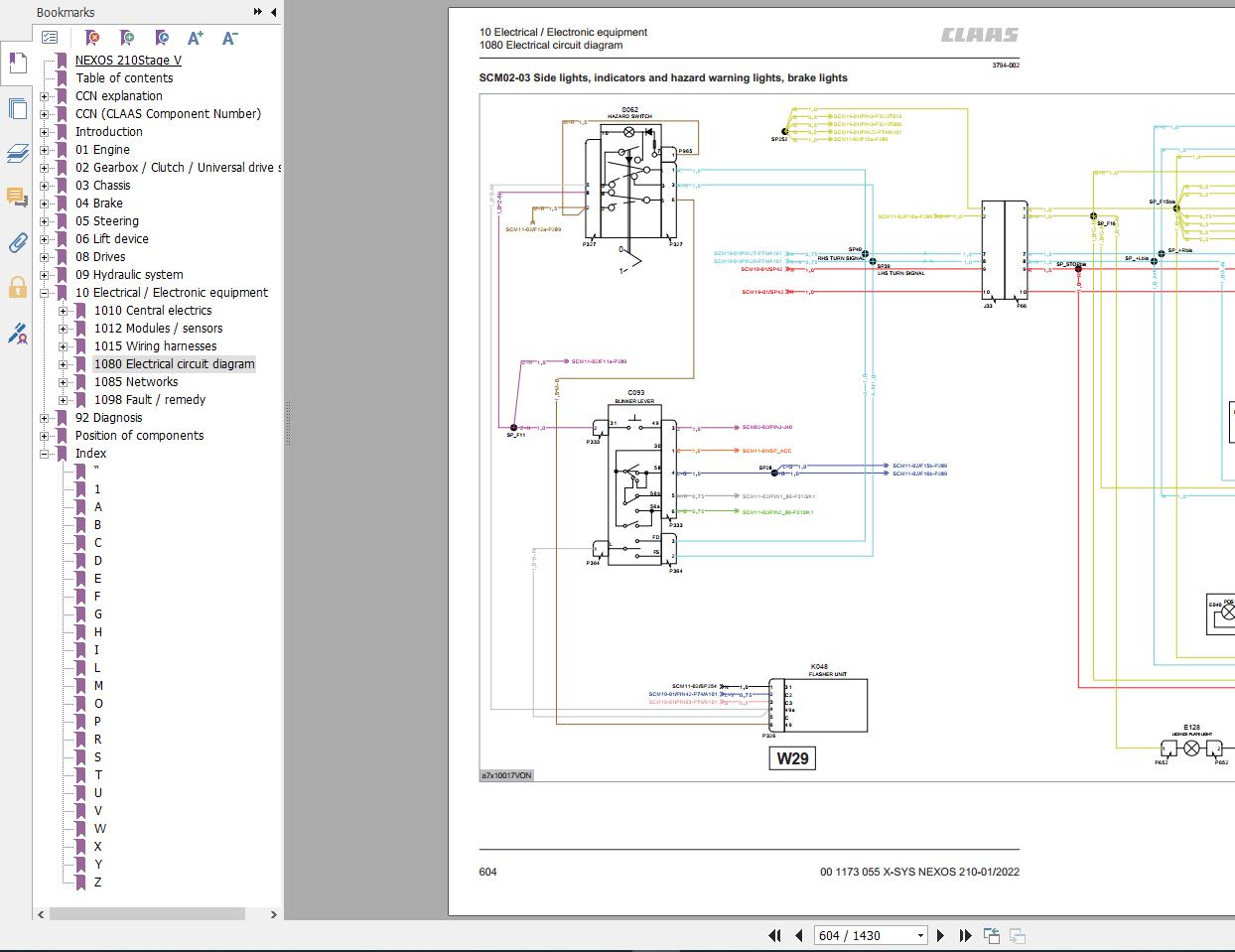Expand the 01 Engine bookmark

pos(45,150)
